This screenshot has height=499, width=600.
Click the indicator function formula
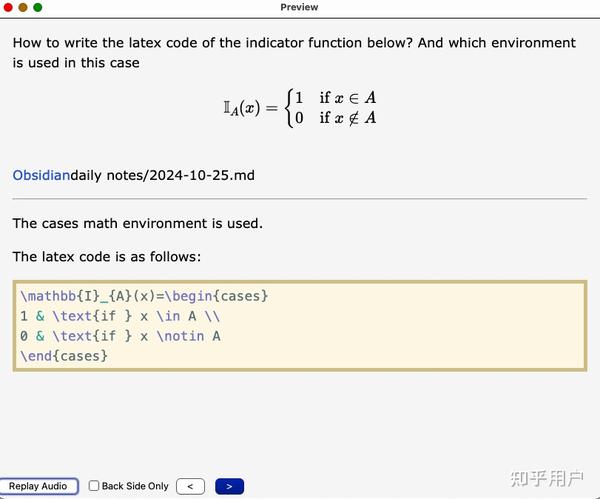click(x=299, y=108)
